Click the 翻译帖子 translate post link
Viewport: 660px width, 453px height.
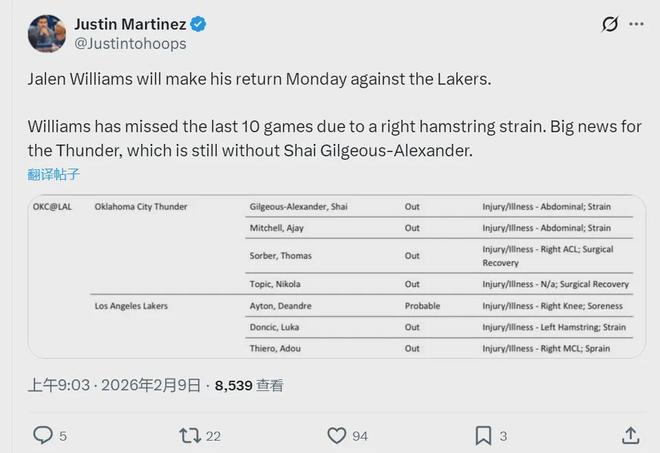[53, 175]
